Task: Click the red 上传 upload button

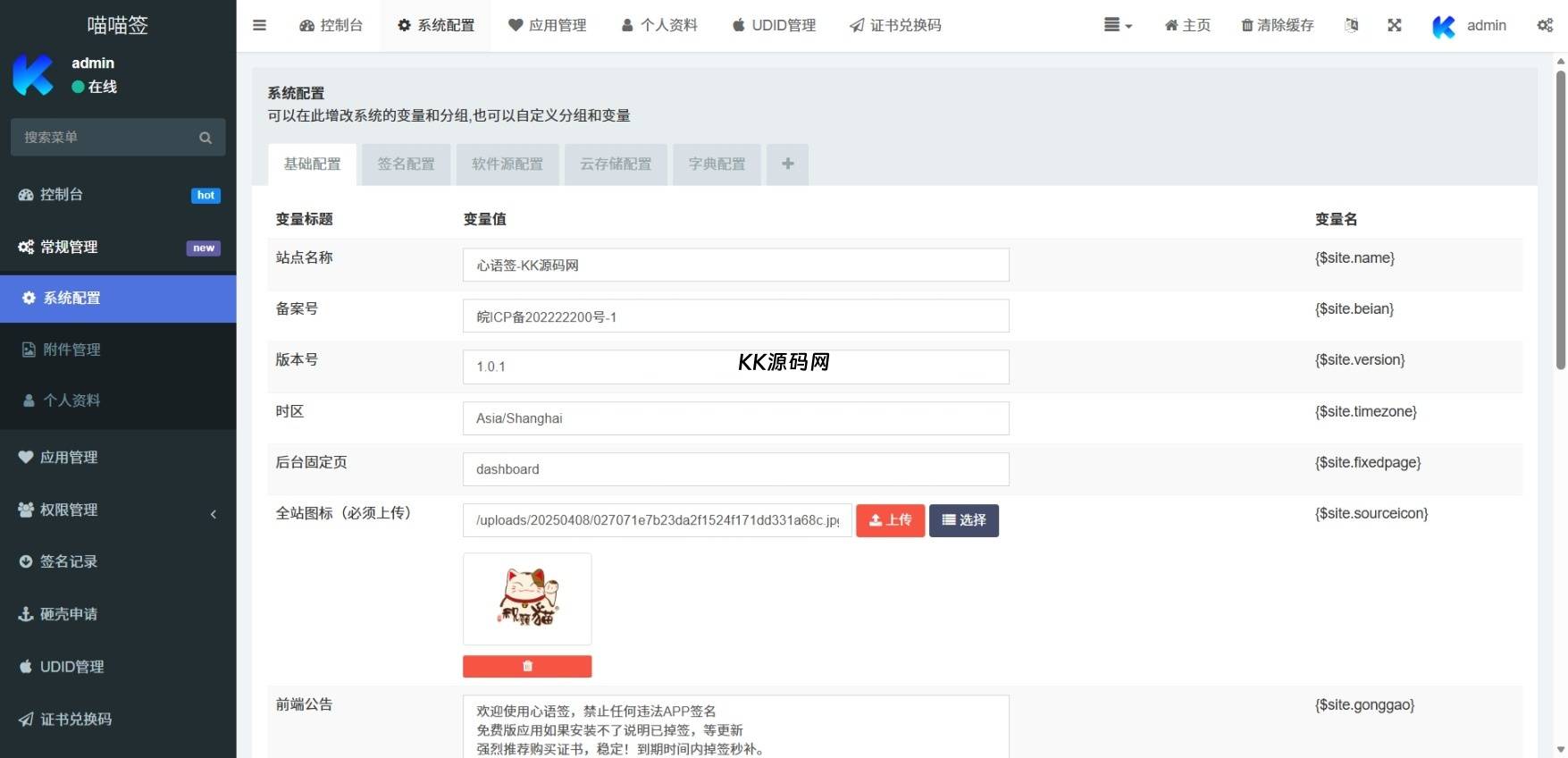Action: point(890,520)
